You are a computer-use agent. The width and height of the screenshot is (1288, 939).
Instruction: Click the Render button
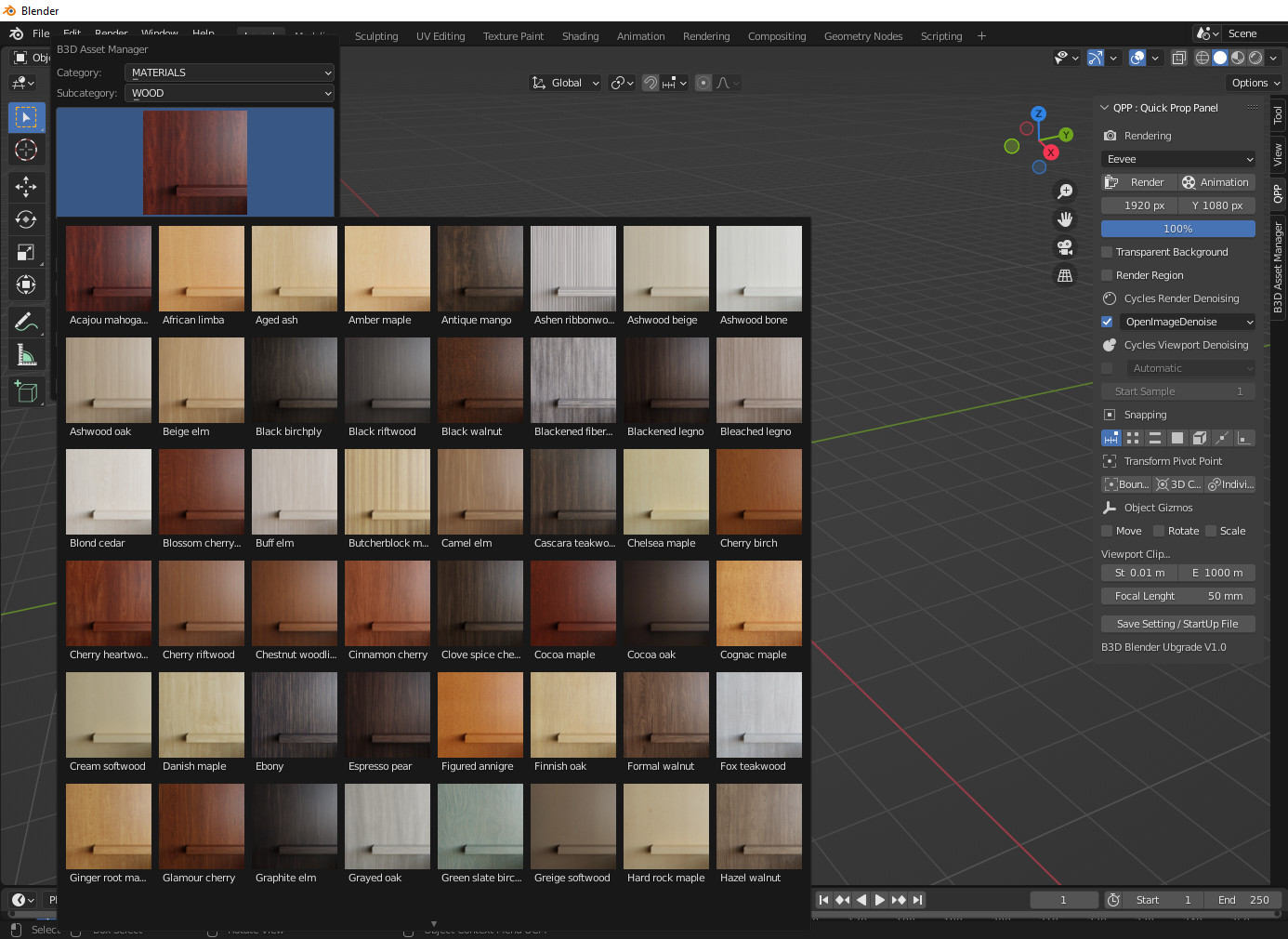[x=1139, y=182]
